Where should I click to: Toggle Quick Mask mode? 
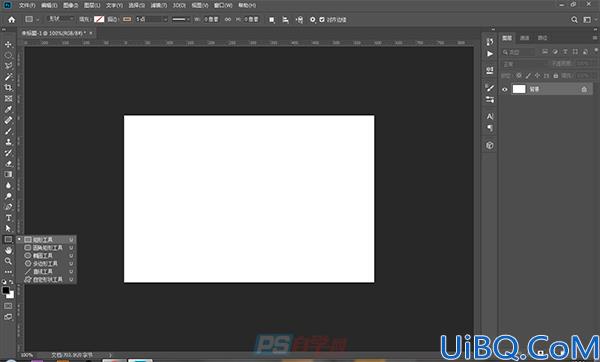[8, 306]
